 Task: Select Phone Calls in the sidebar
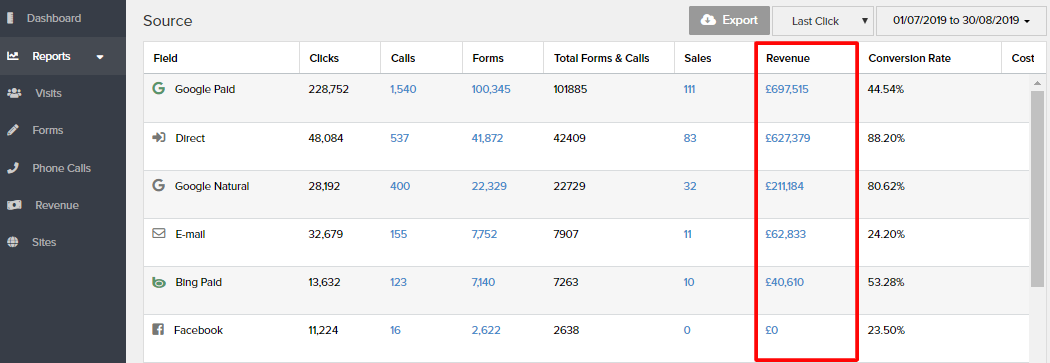(63, 168)
